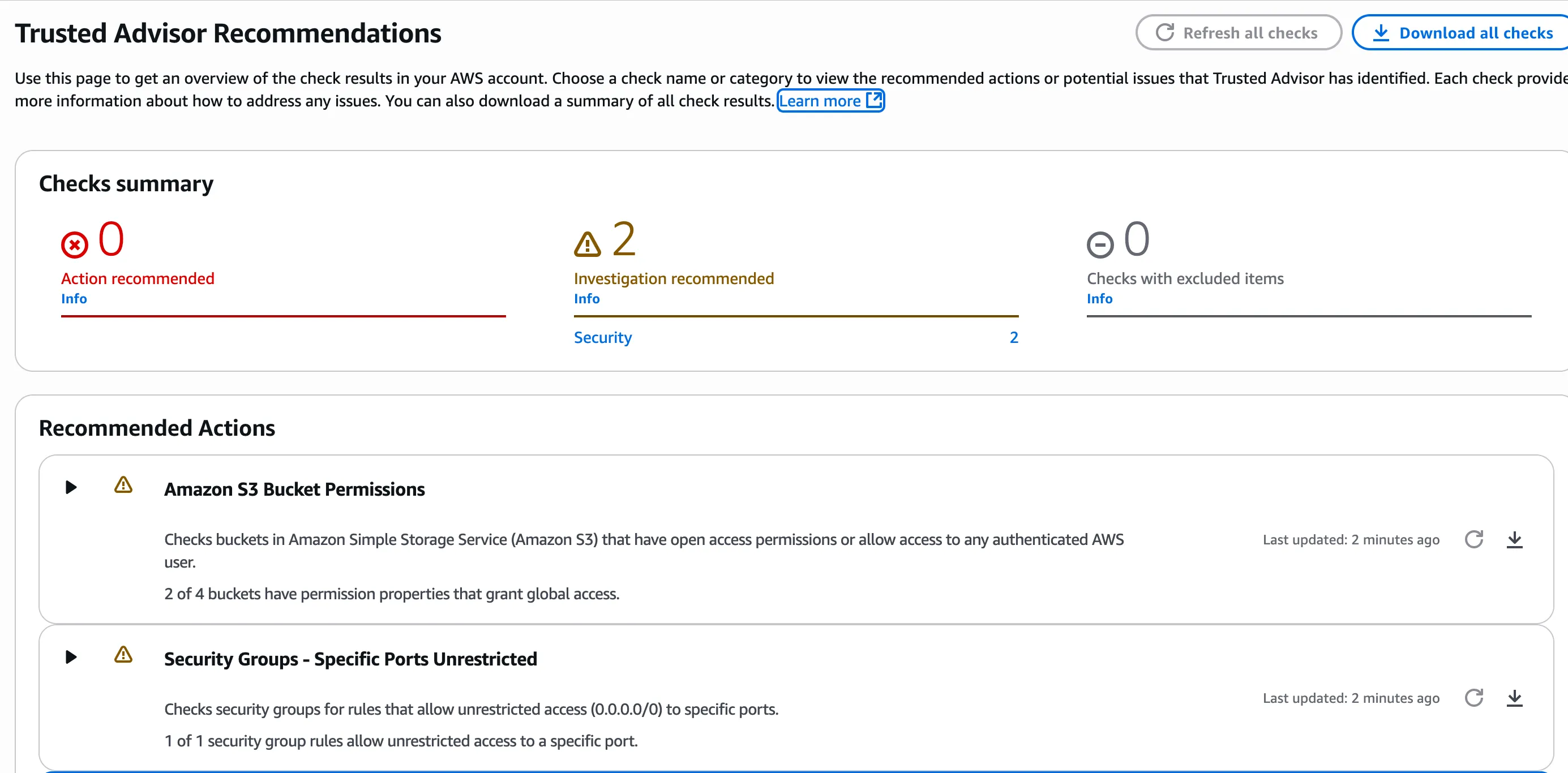The height and width of the screenshot is (773, 1568).
Task: Open Info for Action recommended
Action: [x=74, y=299]
